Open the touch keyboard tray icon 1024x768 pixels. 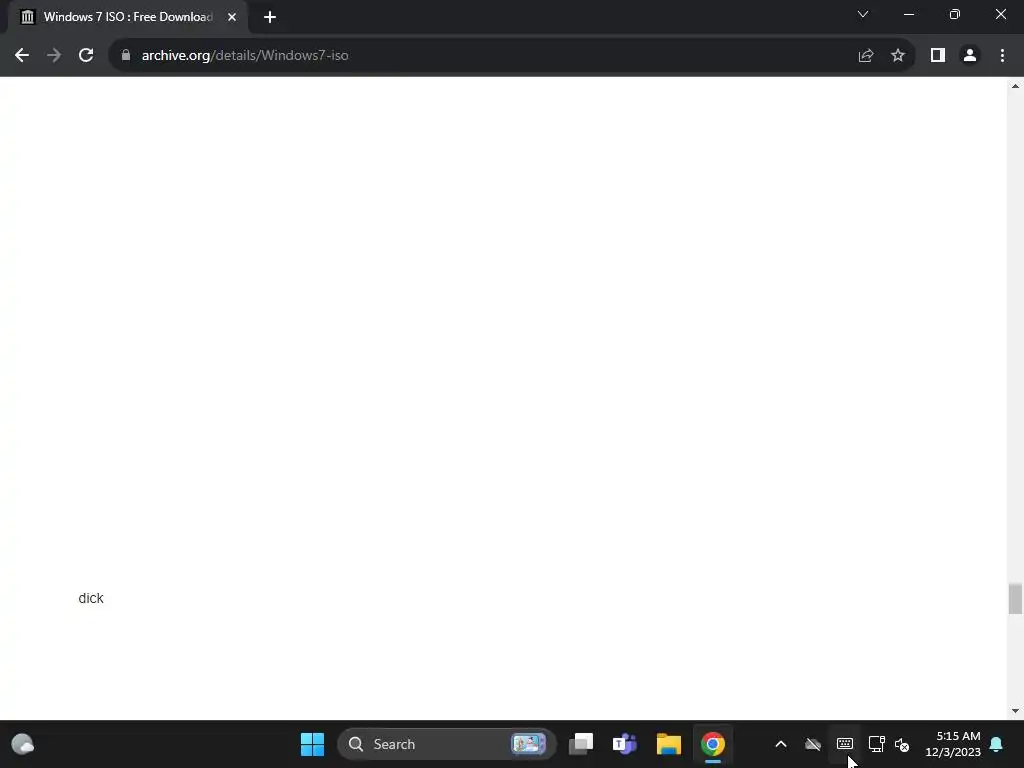pyautogui.click(x=844, y=744)
